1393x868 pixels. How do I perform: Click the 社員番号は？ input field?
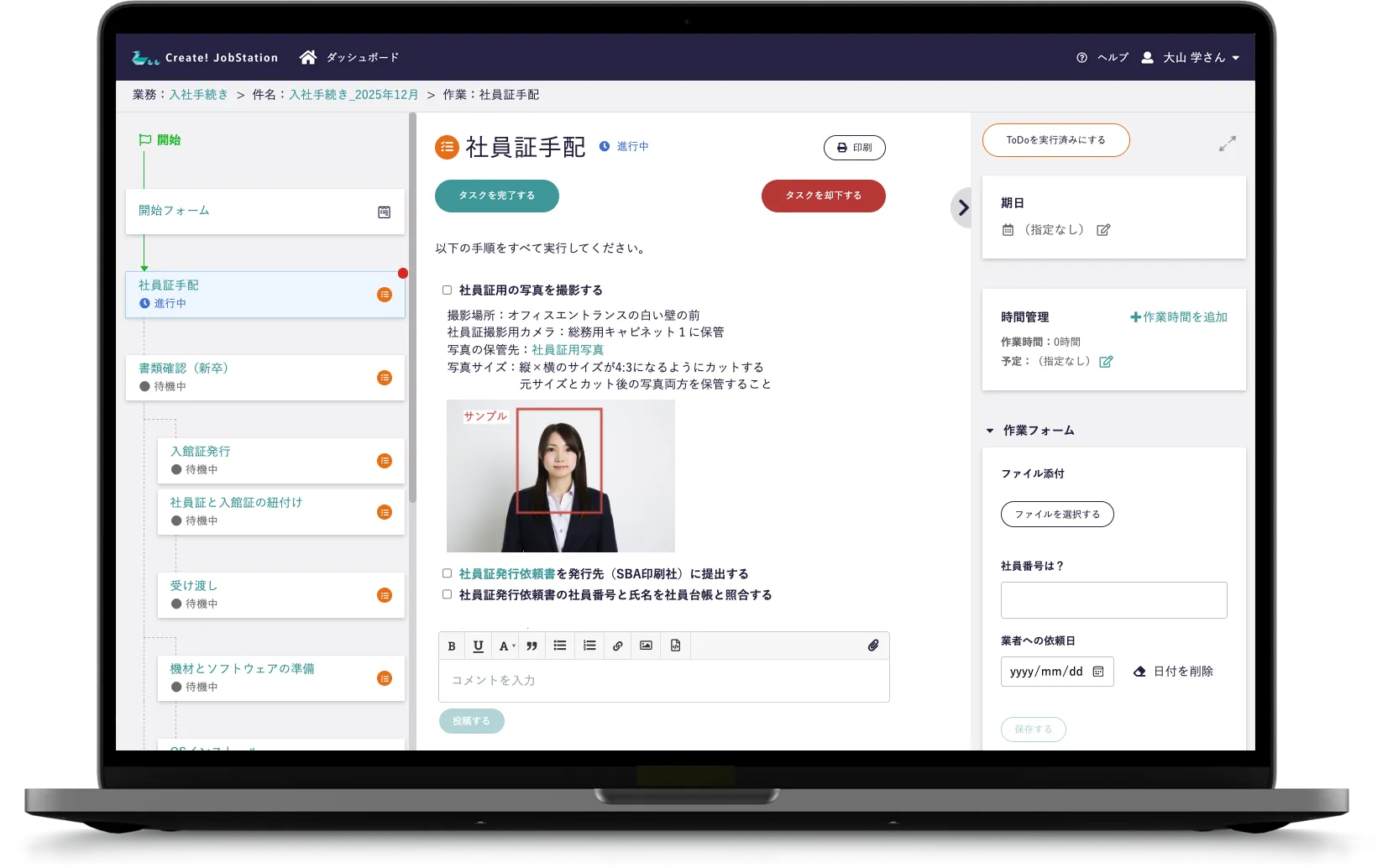point(1113,600)
